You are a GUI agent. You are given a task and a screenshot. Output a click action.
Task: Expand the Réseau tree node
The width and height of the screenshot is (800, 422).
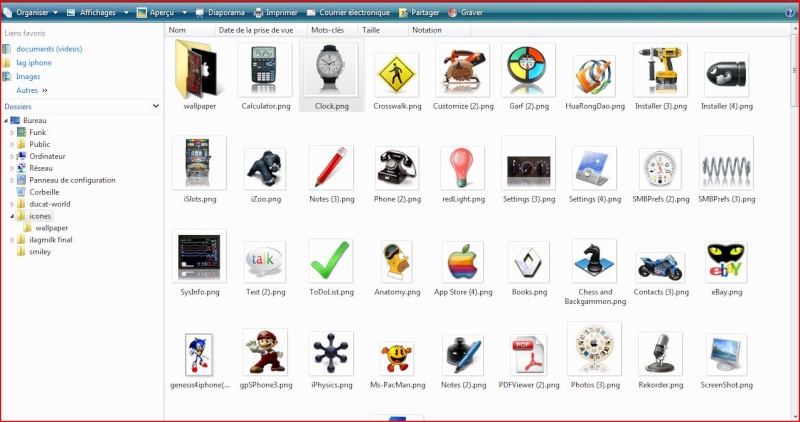point(12,168)
